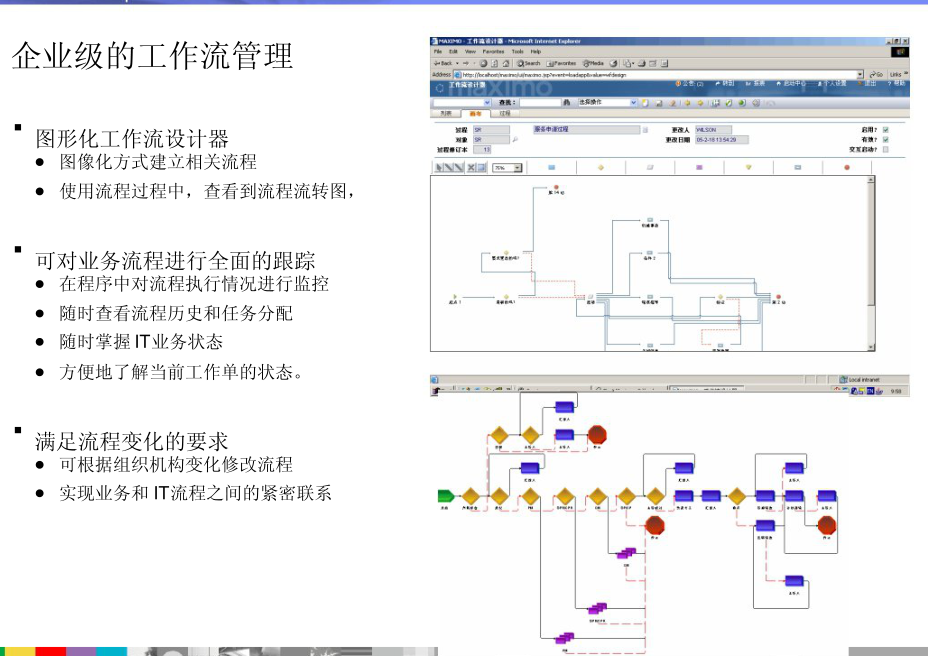
Task: Select the red stop node palette icon
Action: [846, 167]
